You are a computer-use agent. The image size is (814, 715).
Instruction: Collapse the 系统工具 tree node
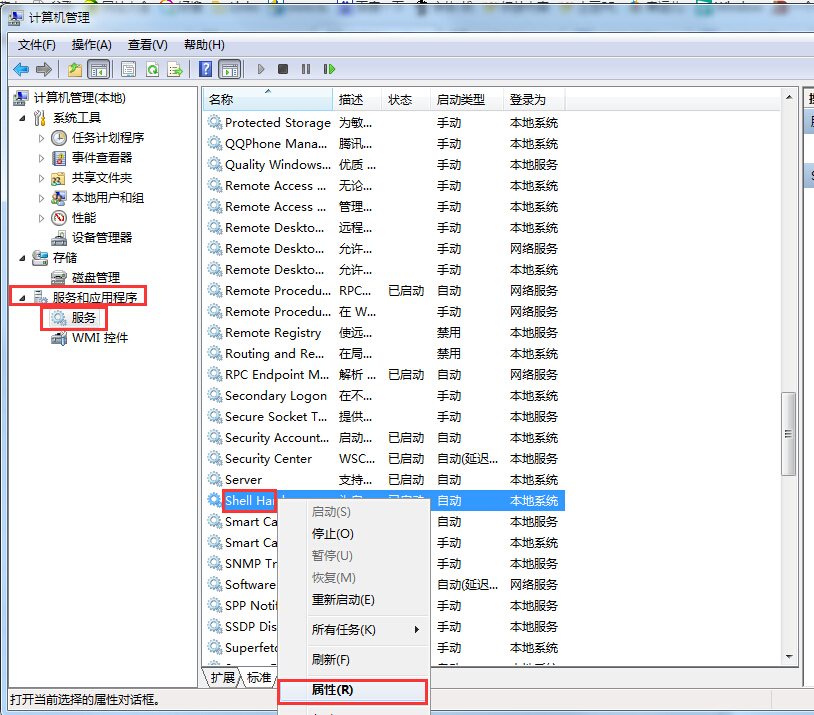click(x=22, y=118)
